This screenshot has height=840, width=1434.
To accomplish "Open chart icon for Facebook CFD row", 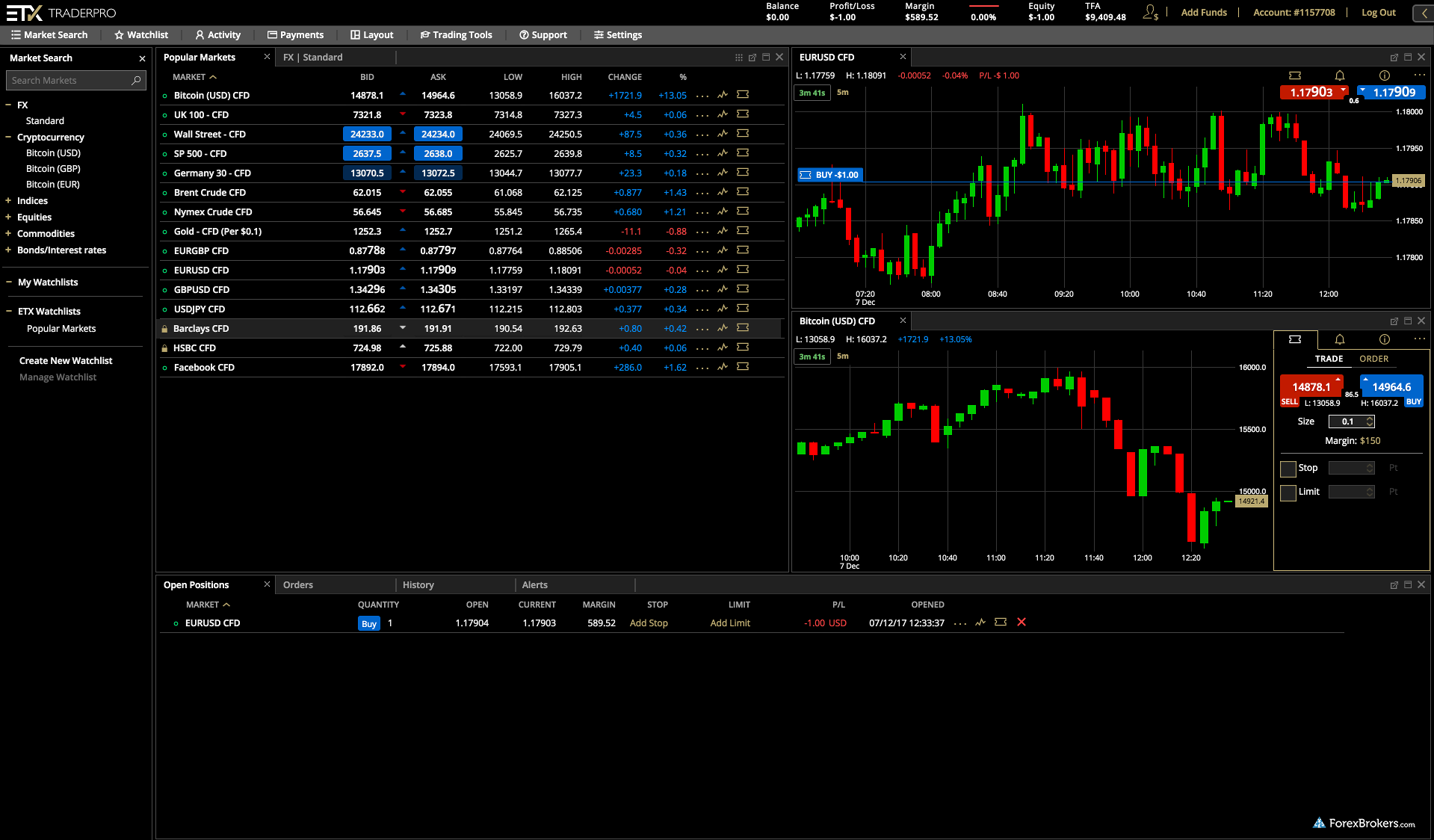I will pyautogui.click(x=723, y=367).
